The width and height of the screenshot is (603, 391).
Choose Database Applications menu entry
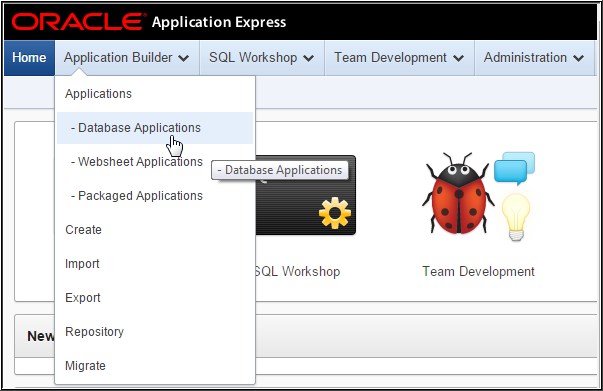click(155, 128)
